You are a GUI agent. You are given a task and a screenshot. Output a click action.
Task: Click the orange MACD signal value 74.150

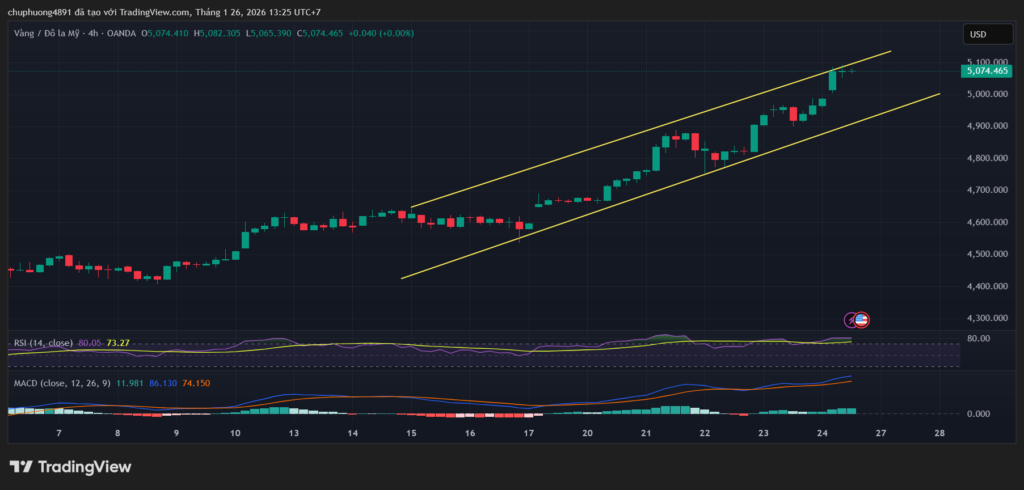tap(197, 383)
